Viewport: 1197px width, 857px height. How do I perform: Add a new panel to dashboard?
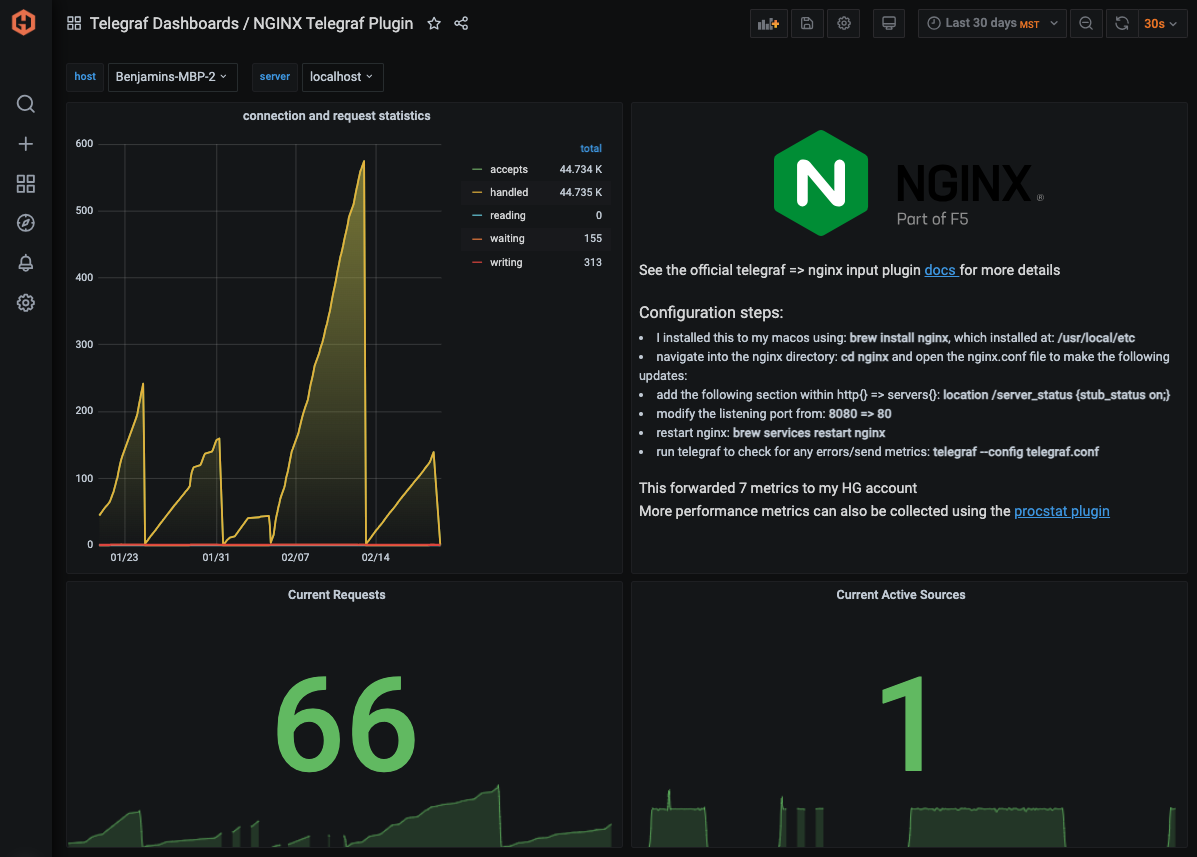pos(768,24)
